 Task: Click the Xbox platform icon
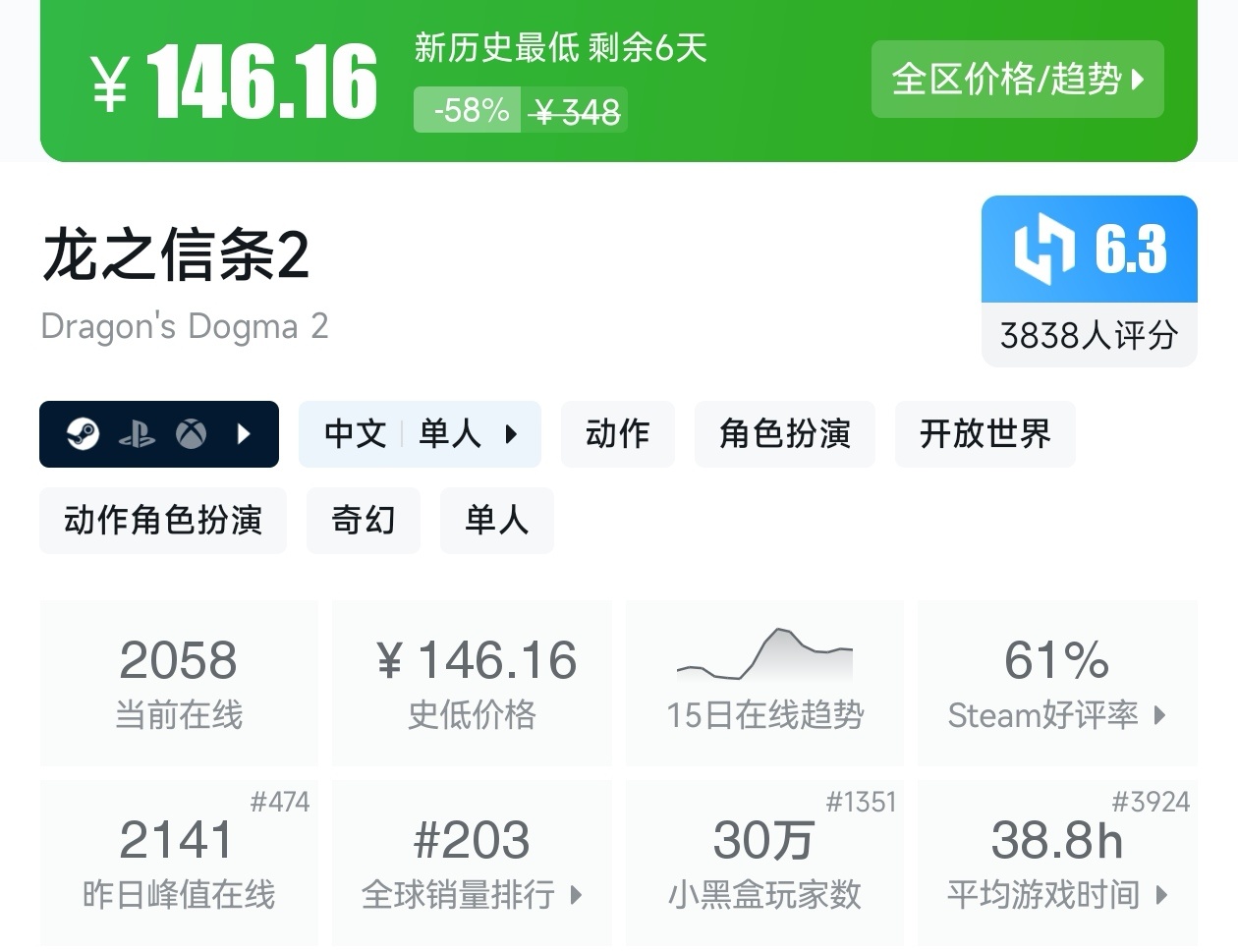coord(191,433)
